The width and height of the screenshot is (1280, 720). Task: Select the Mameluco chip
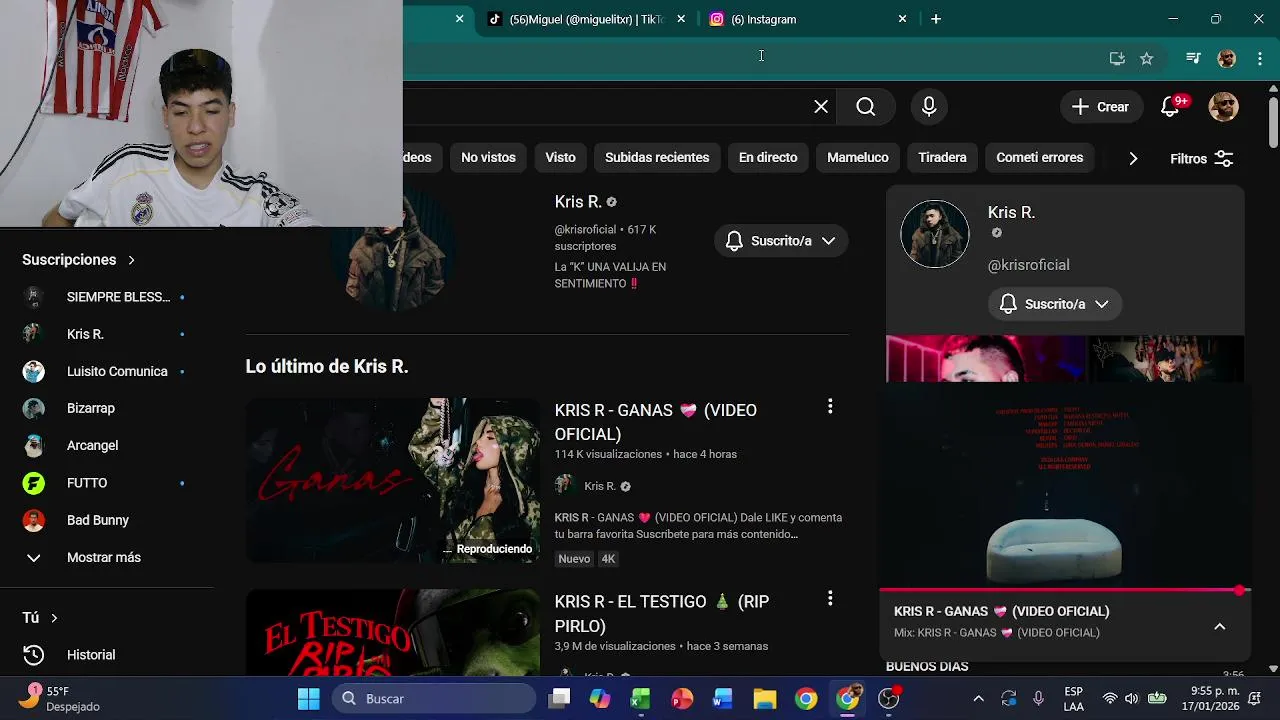click(857, 158)
